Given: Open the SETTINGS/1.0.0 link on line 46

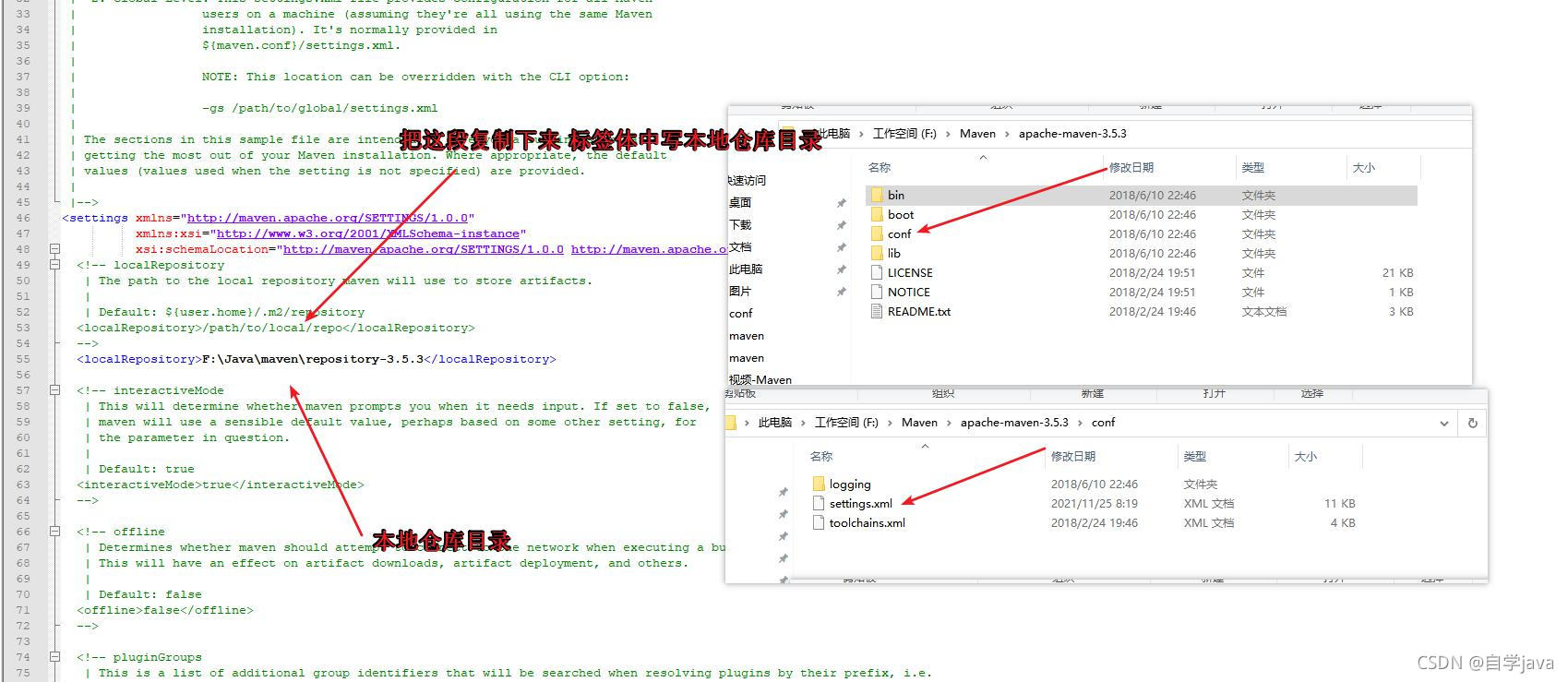Looking at the screenshot, I should (328, 218).
